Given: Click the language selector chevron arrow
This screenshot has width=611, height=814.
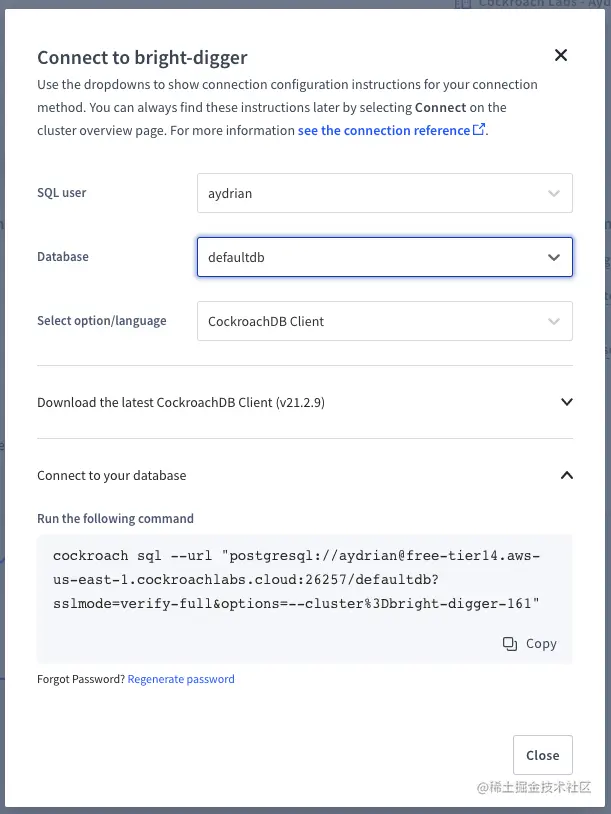Looking at the screenshot, I should click(x=553, y=321).
